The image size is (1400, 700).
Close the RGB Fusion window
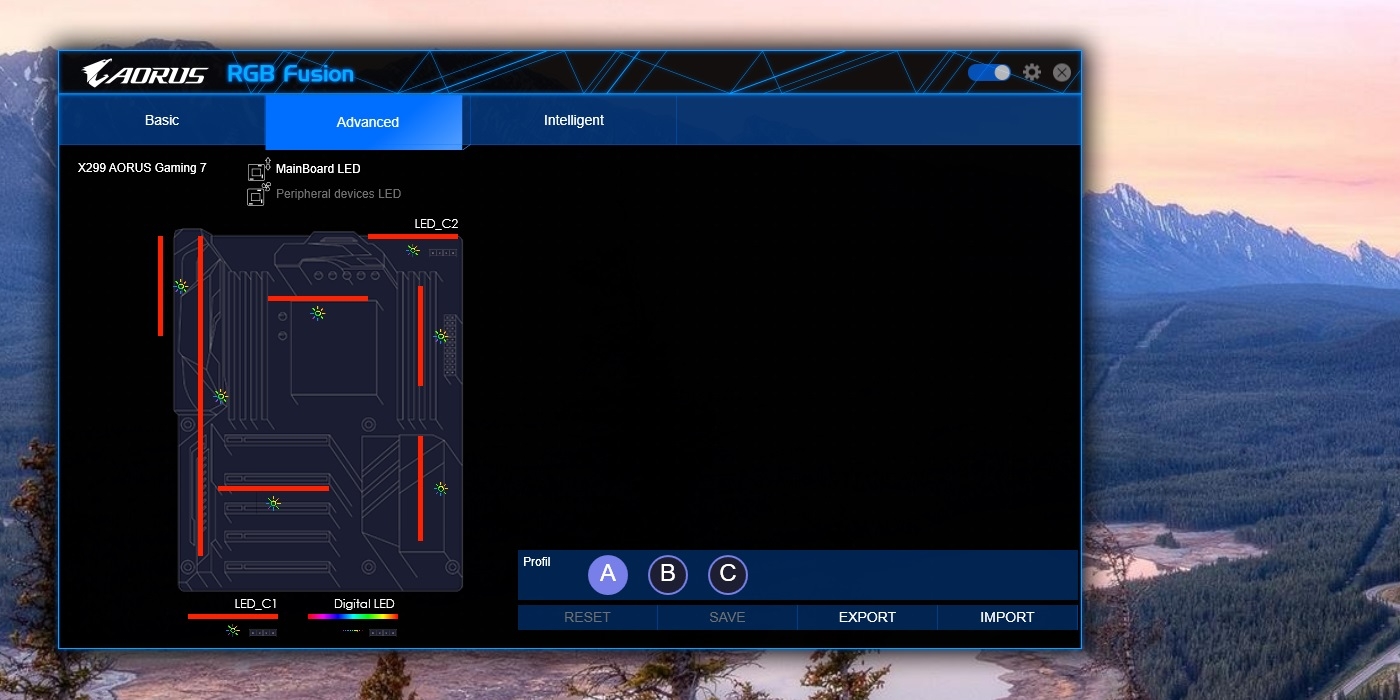pyautogui.click(x=1062, y=73)
